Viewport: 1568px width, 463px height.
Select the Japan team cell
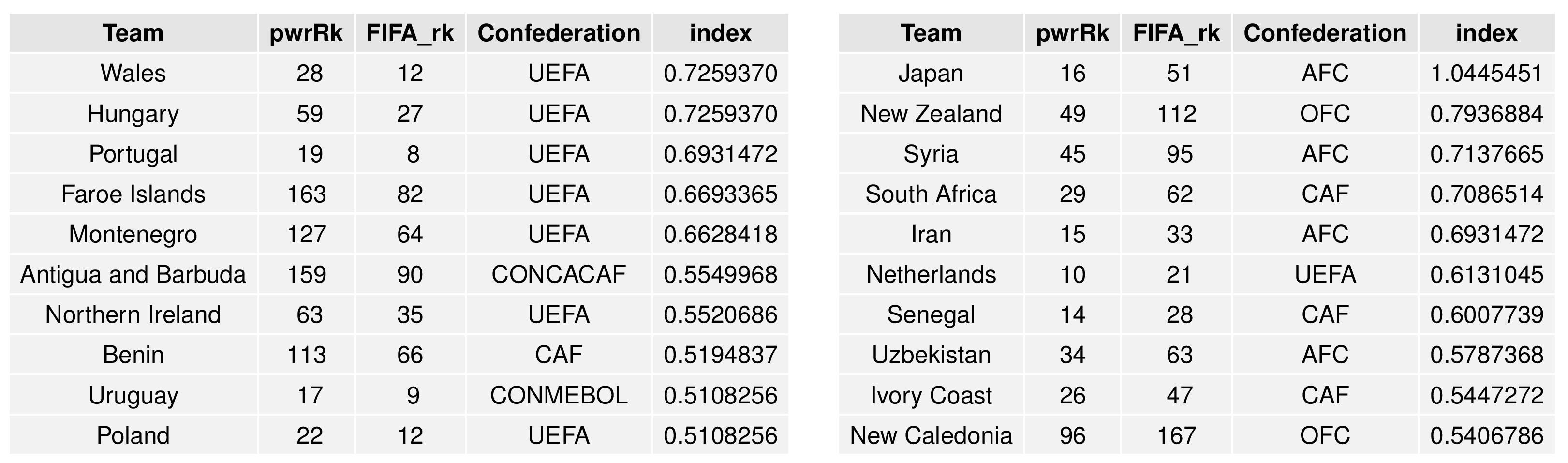click(x=931, y=73)
